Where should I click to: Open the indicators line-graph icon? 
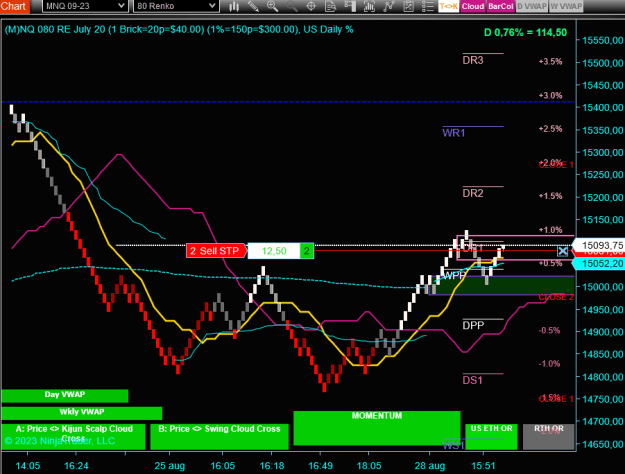pyautogui.click(x=389, y=6)
